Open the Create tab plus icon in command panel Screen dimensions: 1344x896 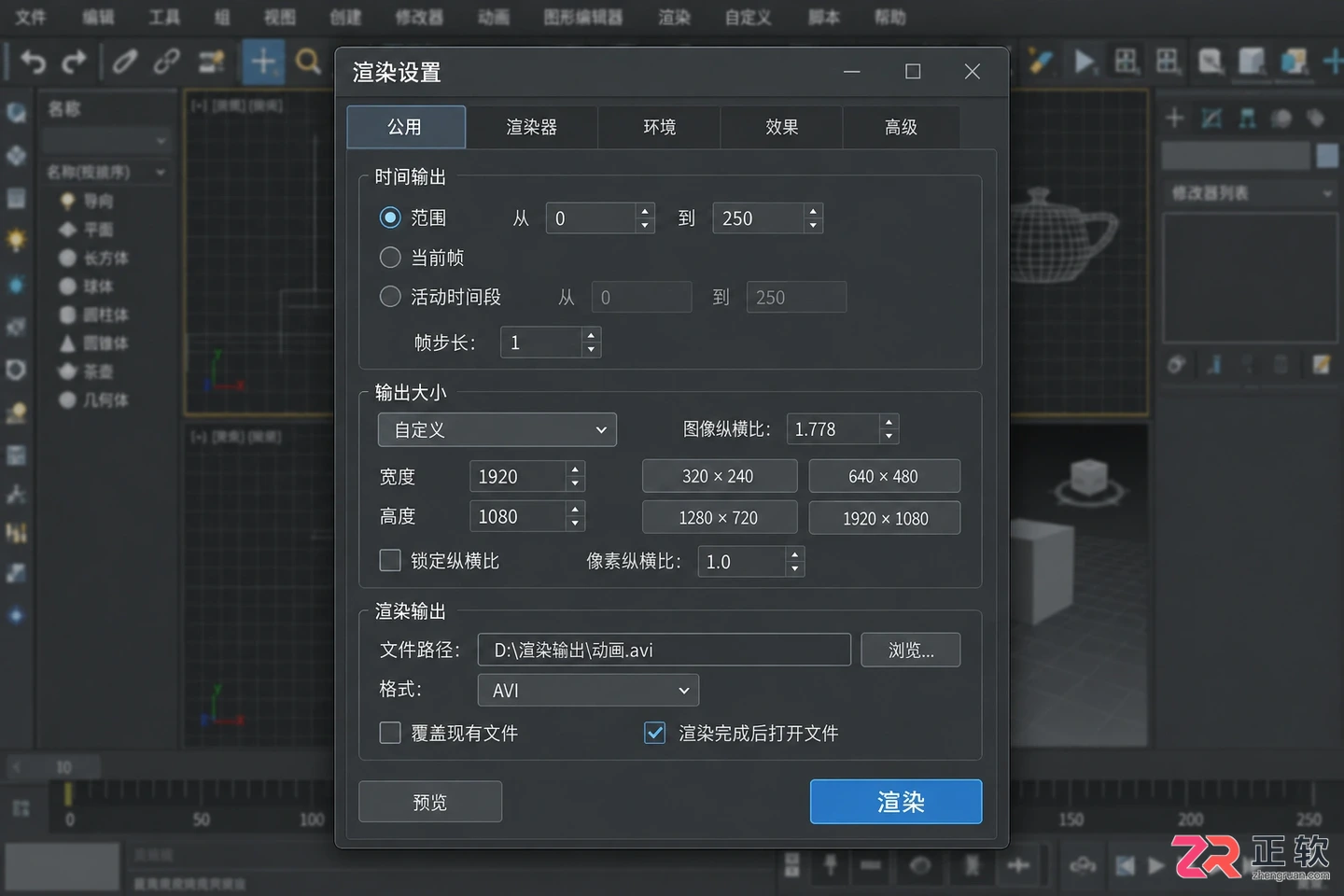[1175, 118]
